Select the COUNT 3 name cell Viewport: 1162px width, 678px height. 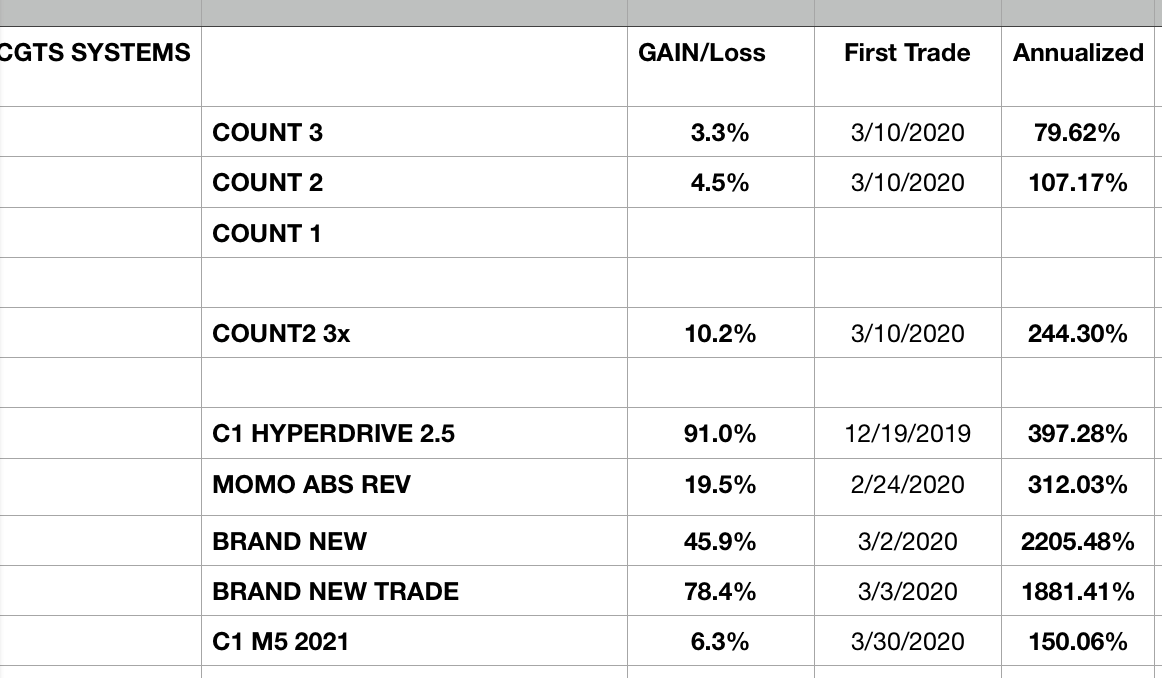tap(268, 132)
